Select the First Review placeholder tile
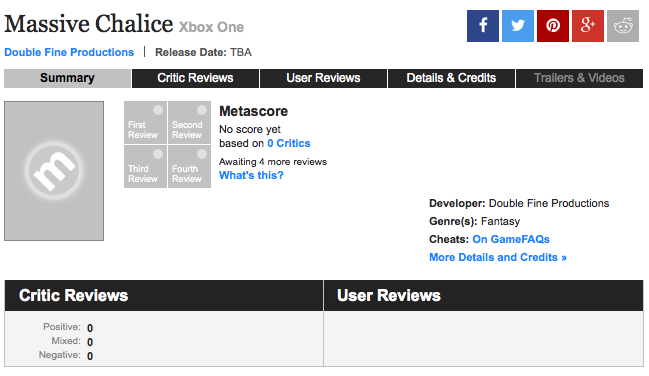Image resolution: width=649 pixels, height=376 pixels. coord(145,123)
